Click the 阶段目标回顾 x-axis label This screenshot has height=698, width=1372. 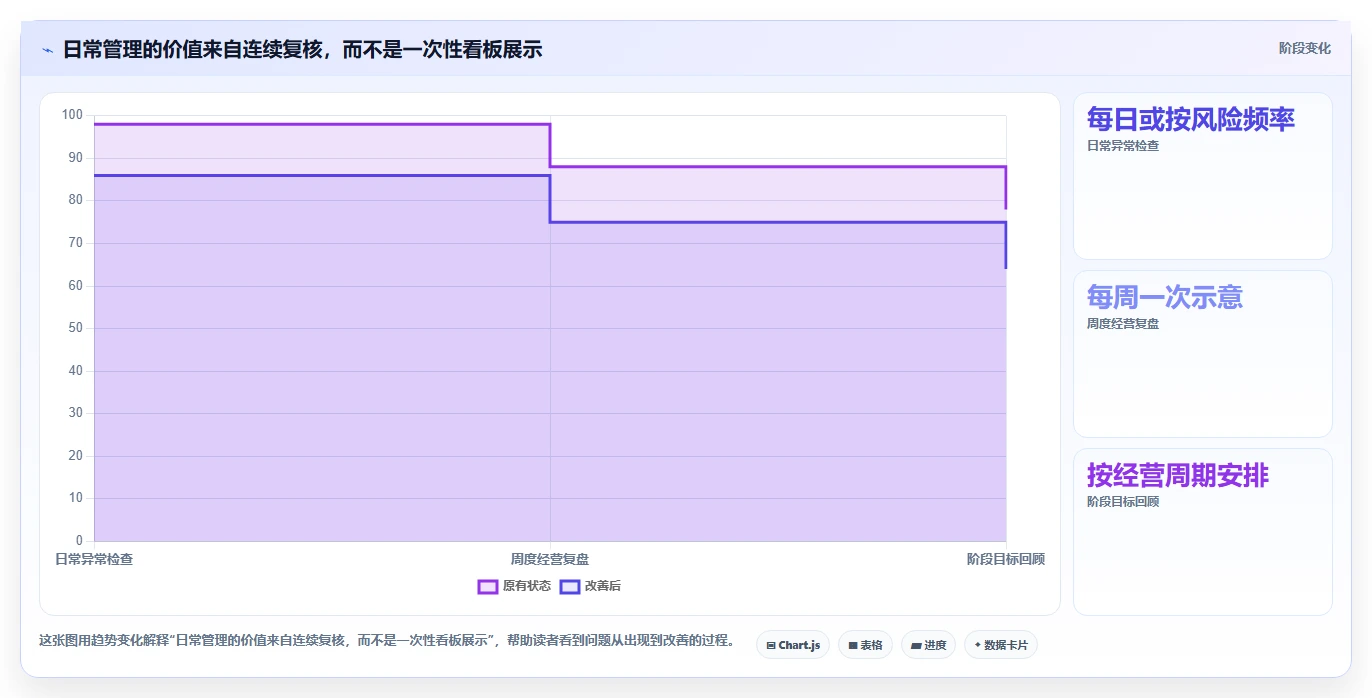coord(1006,559)
